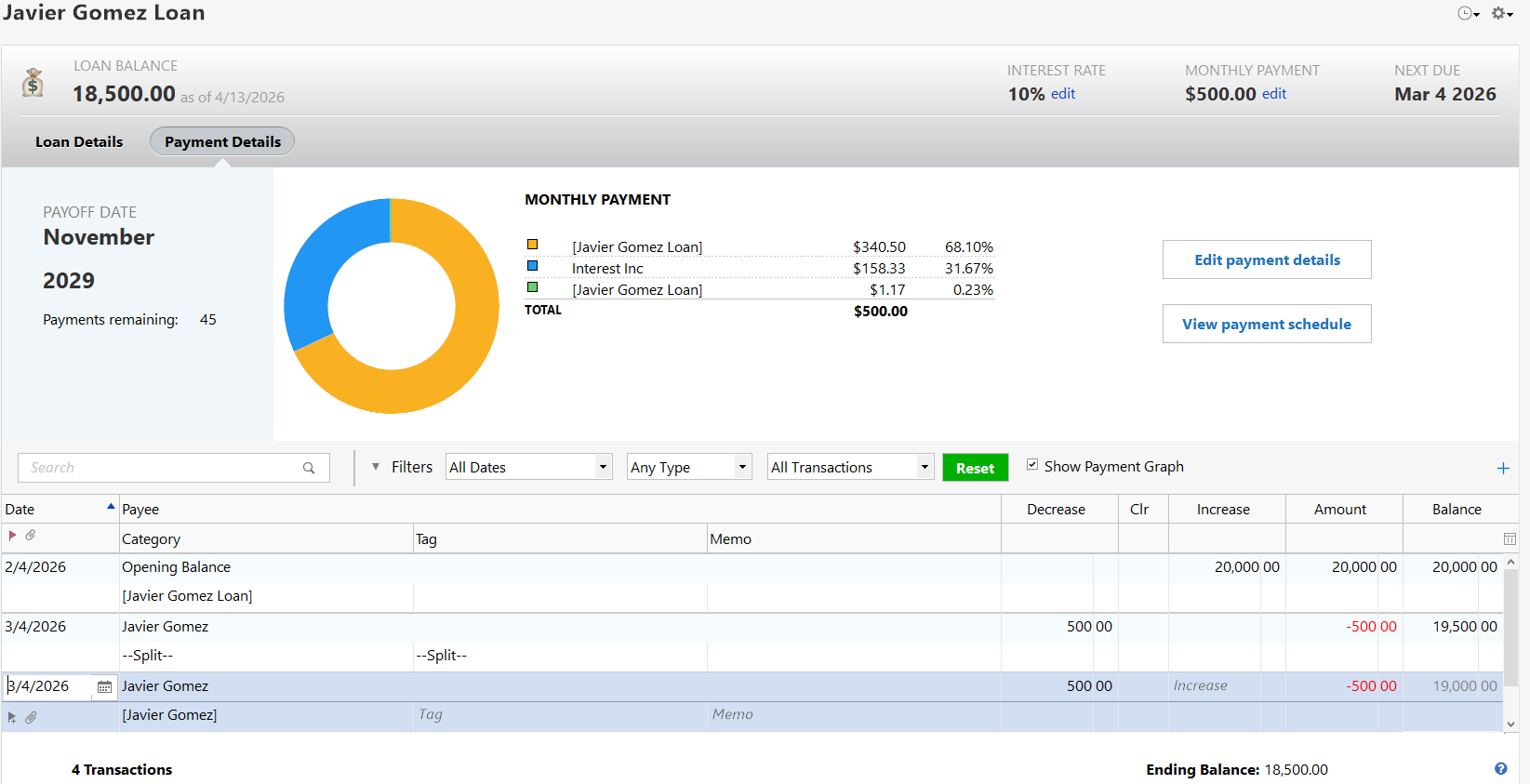Open the help question mark icon
Image resolution: width=1530 pixels, height=784 pixels.
(1500, 769)
